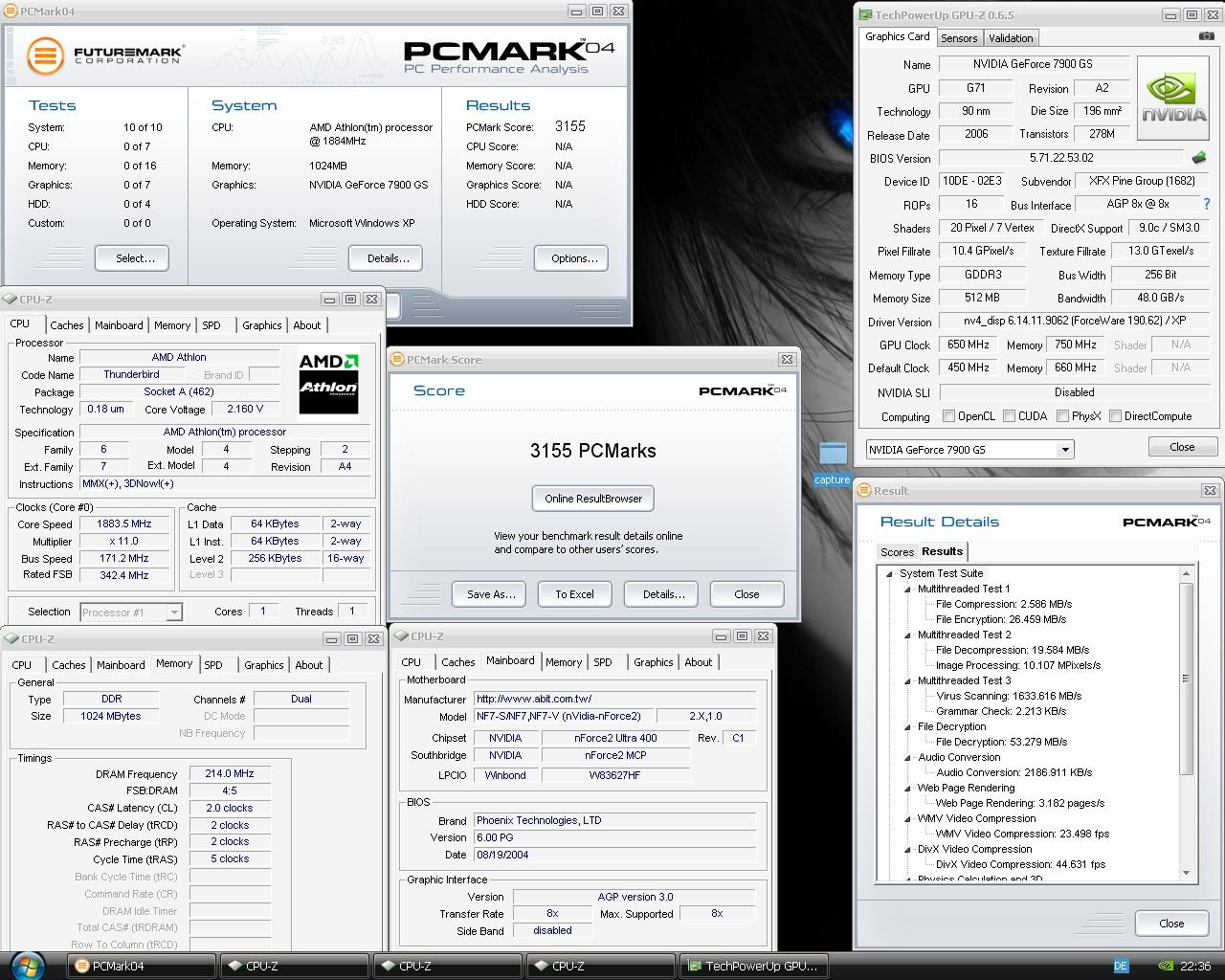Click the PCMark04 logo in Result Details
This screenshot has height=980, width=1225.
(x=1166, y=522)
